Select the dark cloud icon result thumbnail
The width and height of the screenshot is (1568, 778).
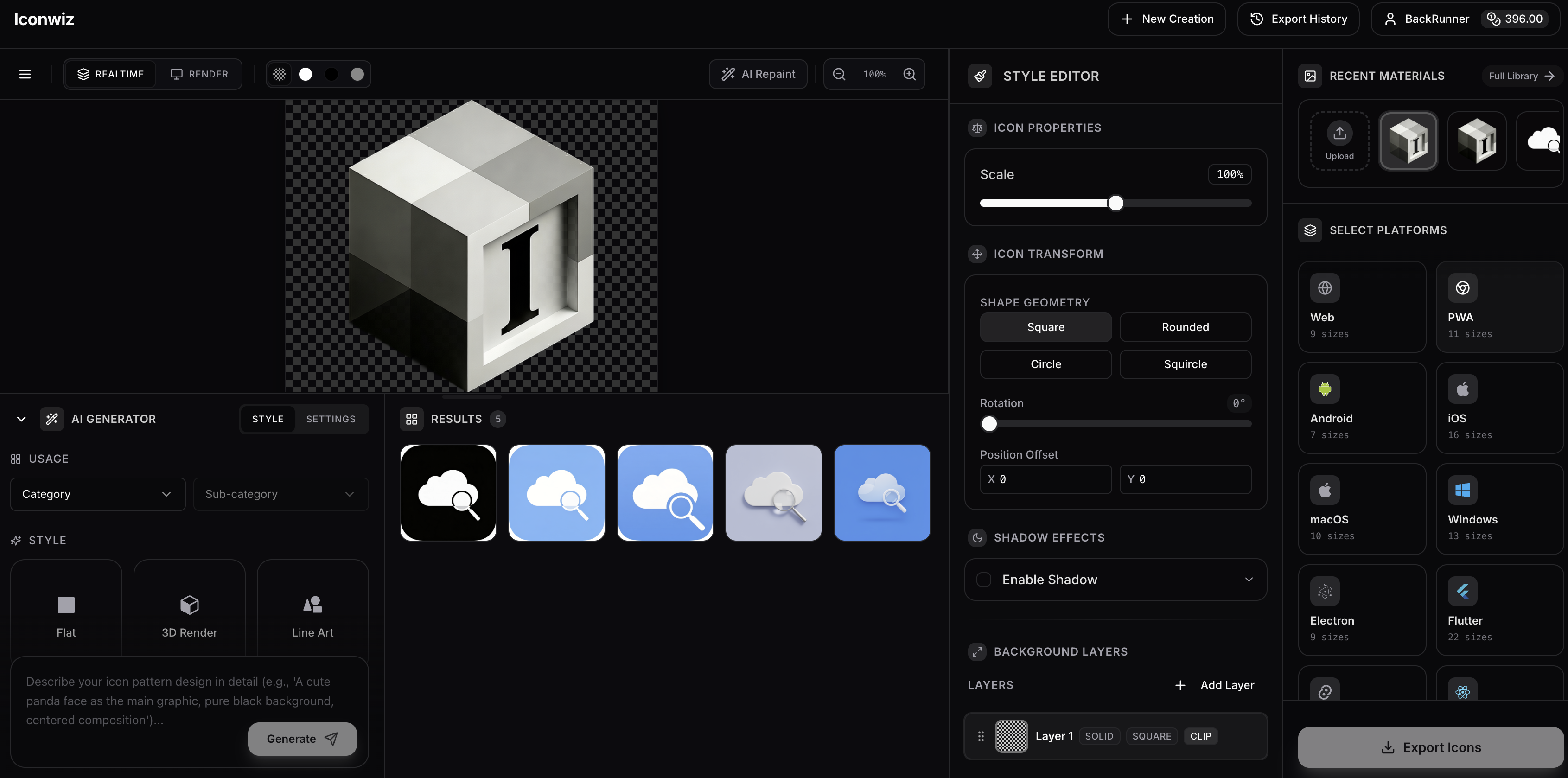(x=447, y=493)
